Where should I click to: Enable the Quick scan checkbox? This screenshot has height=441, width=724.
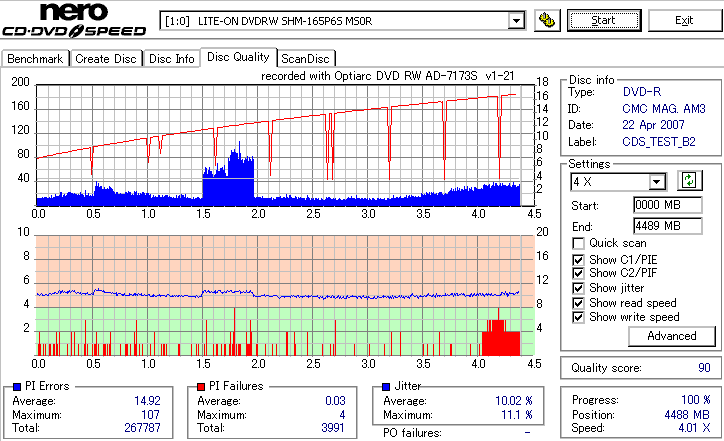tap(578, 243)
